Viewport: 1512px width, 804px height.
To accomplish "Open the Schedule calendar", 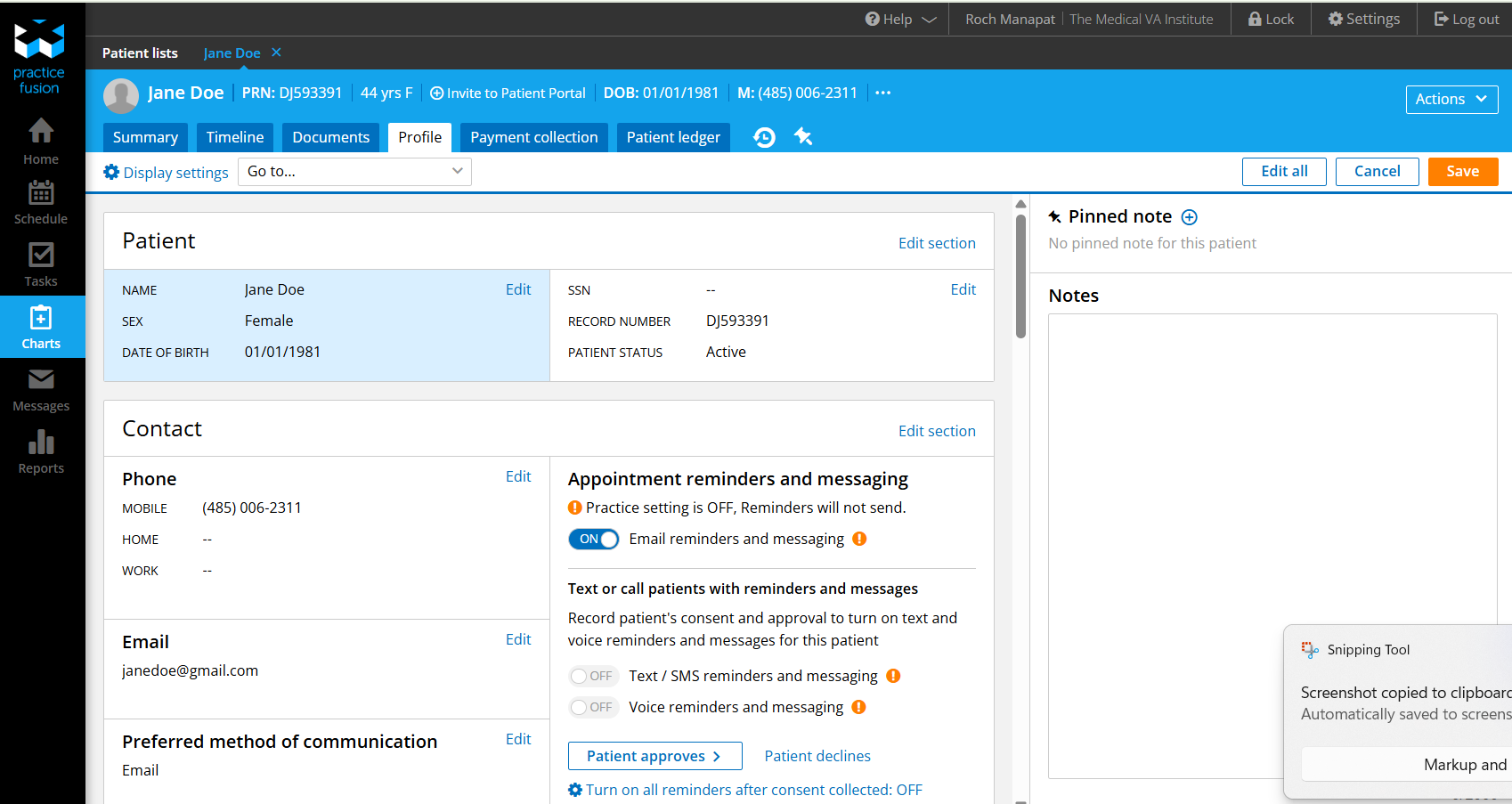I will coord(41,203).
